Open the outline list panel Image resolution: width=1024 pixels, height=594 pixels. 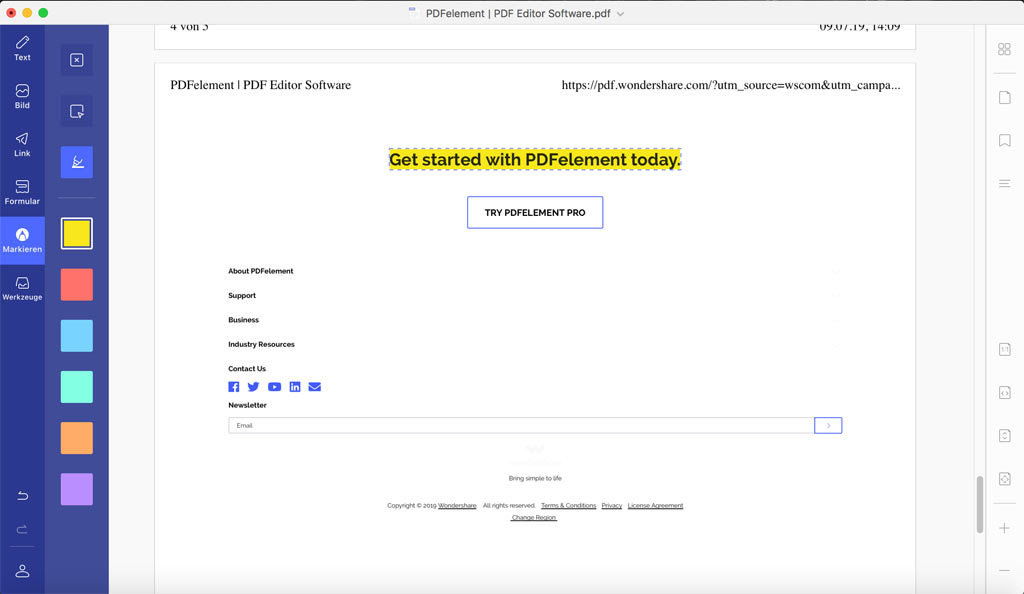1004,183
